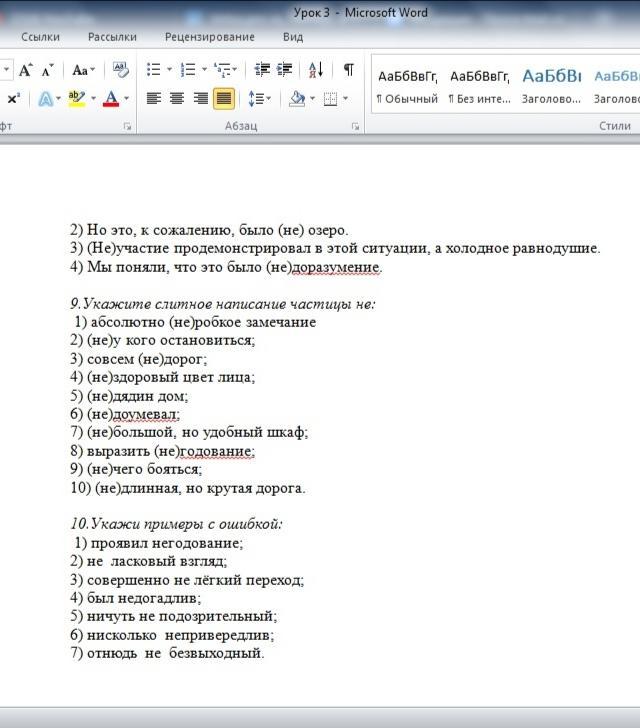Click the line 'совершенно не лёгкий переход'
Image resolution: width=640 pixels, height=728 pixels.
[x=196, y=580]
